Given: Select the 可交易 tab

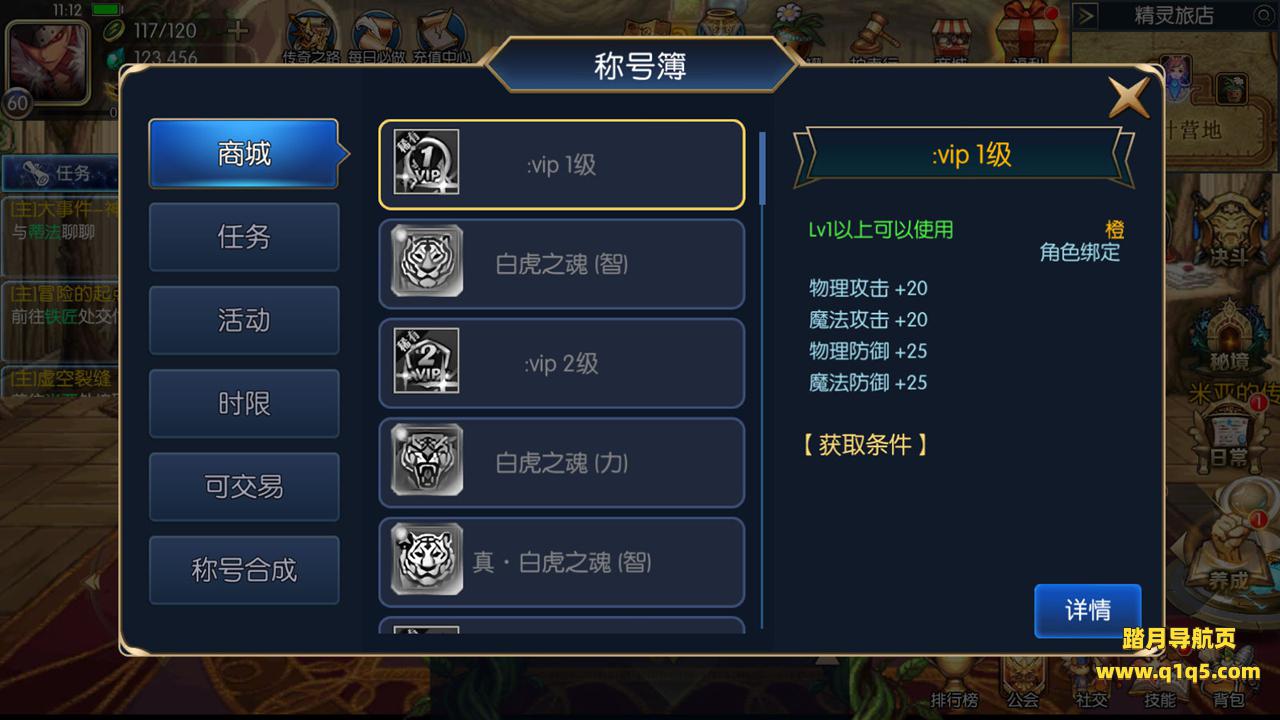Looking at the screenshot, I should tap(244, 486).
